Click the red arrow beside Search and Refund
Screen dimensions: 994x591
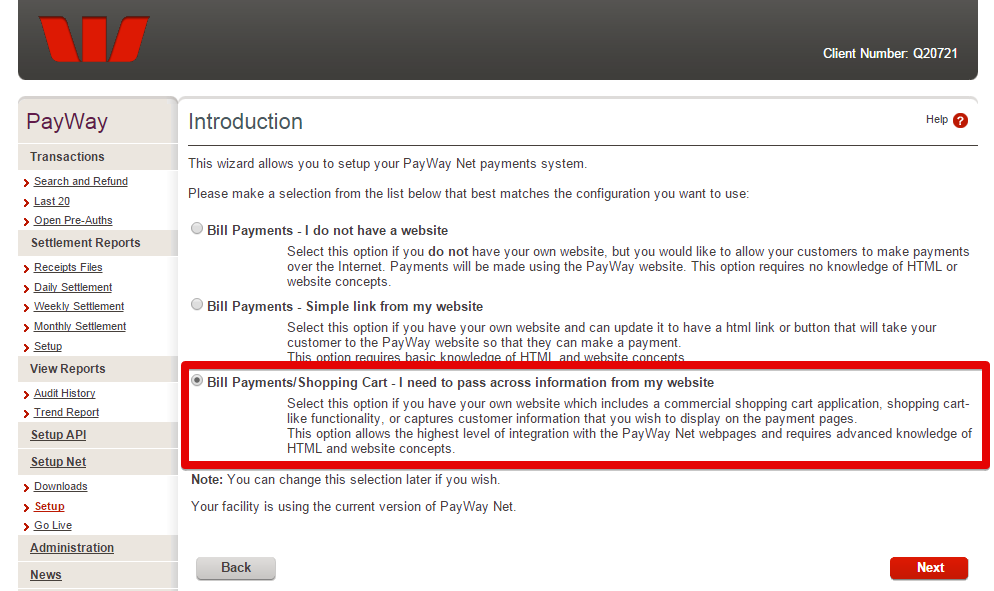pyautogui.click(x=26, y=183)
